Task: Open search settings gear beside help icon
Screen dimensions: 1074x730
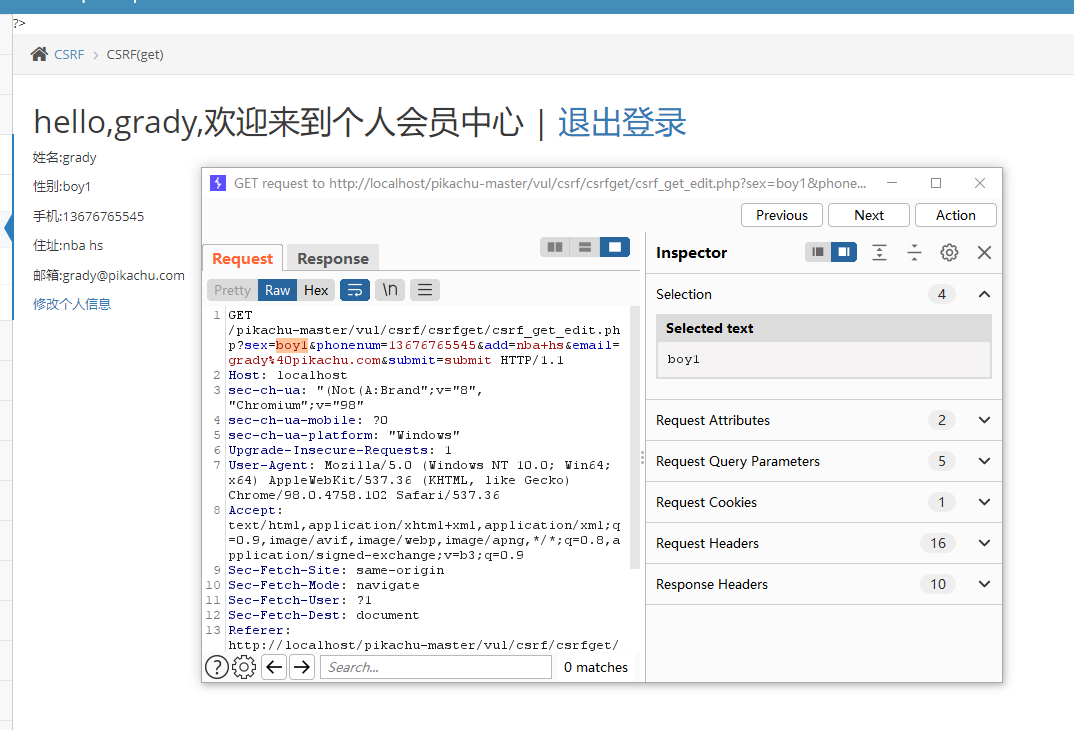Action: pos(244,667)
